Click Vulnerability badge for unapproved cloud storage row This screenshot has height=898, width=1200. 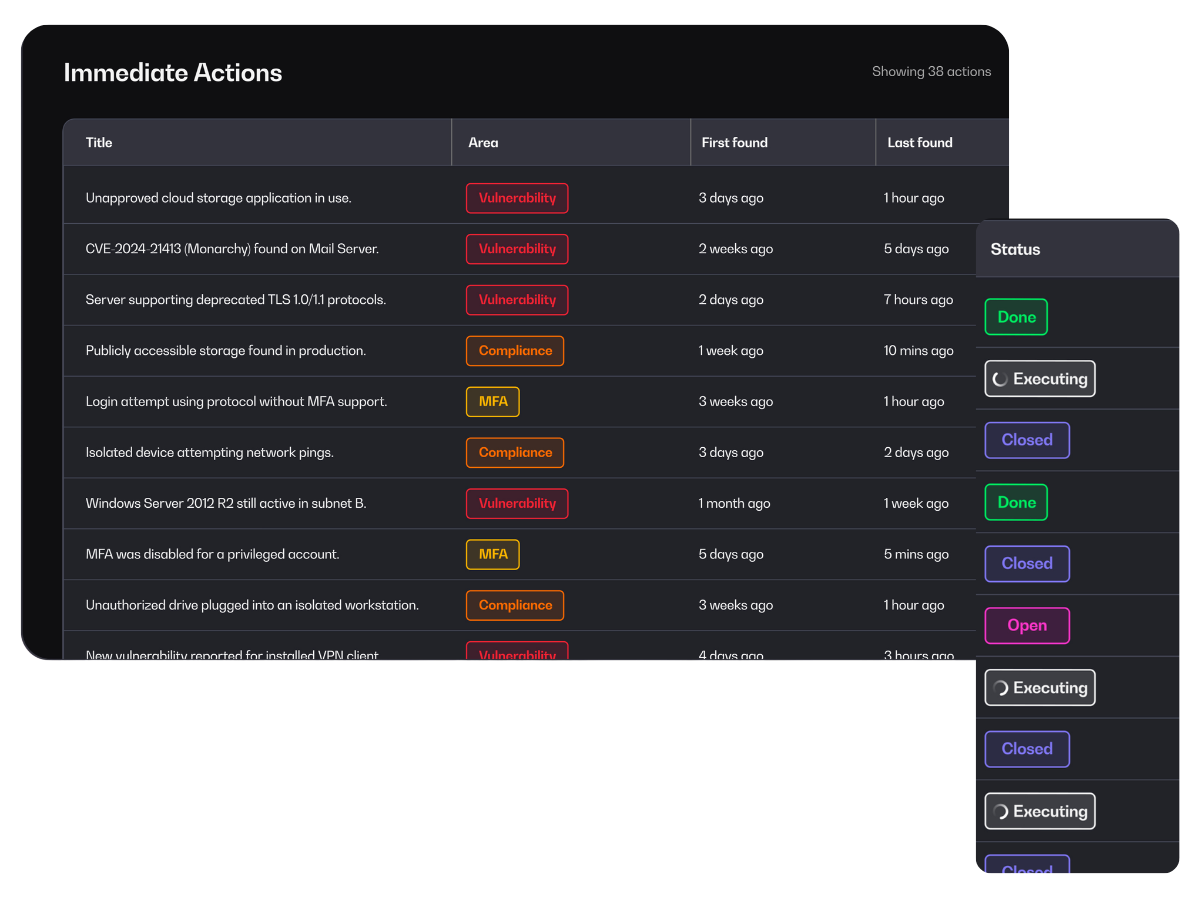517,198
